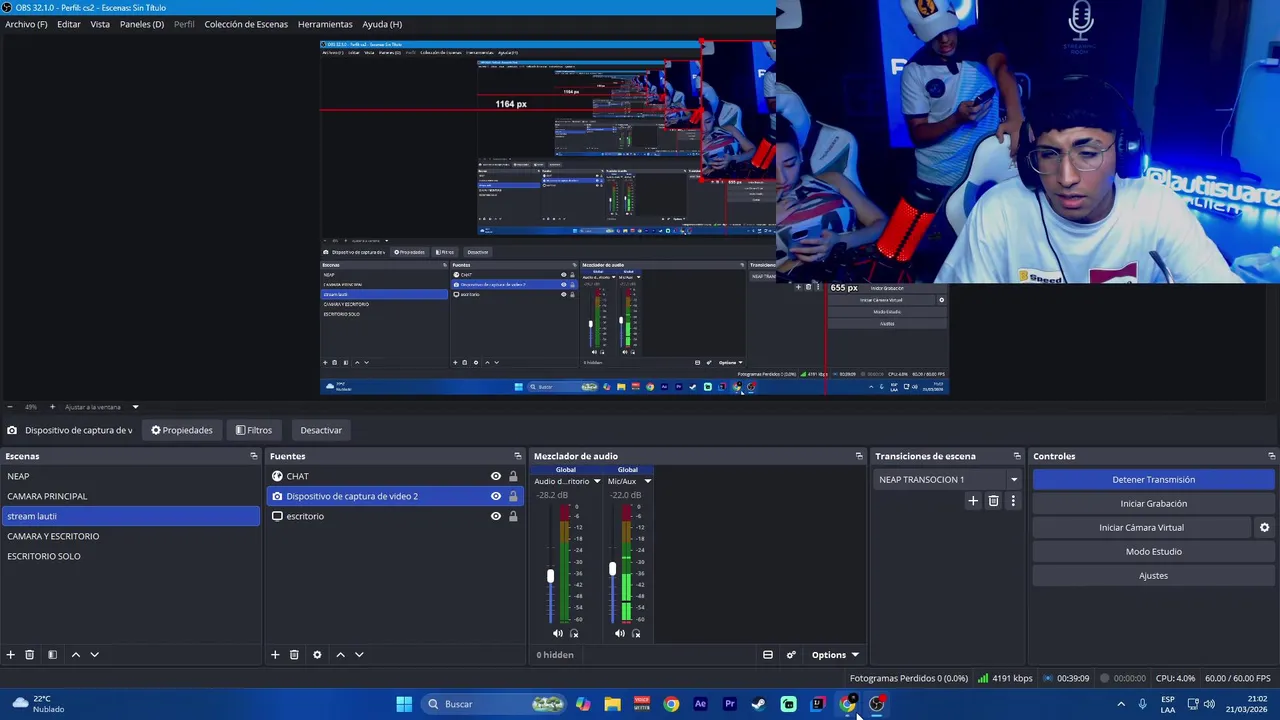Undock the Controles panel
The height and width of the screenshot is (720, 1280).
(x=1271, y=456)
